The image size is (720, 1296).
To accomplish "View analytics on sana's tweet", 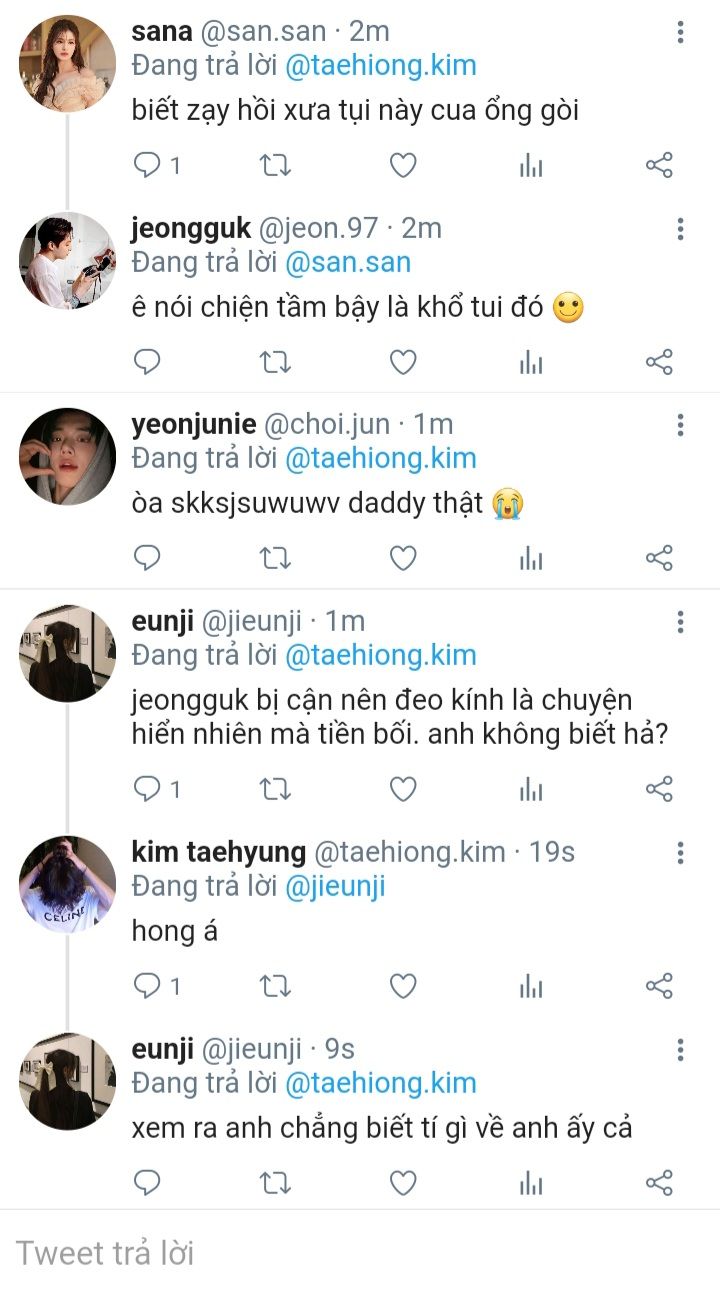I will click(531, 166).
